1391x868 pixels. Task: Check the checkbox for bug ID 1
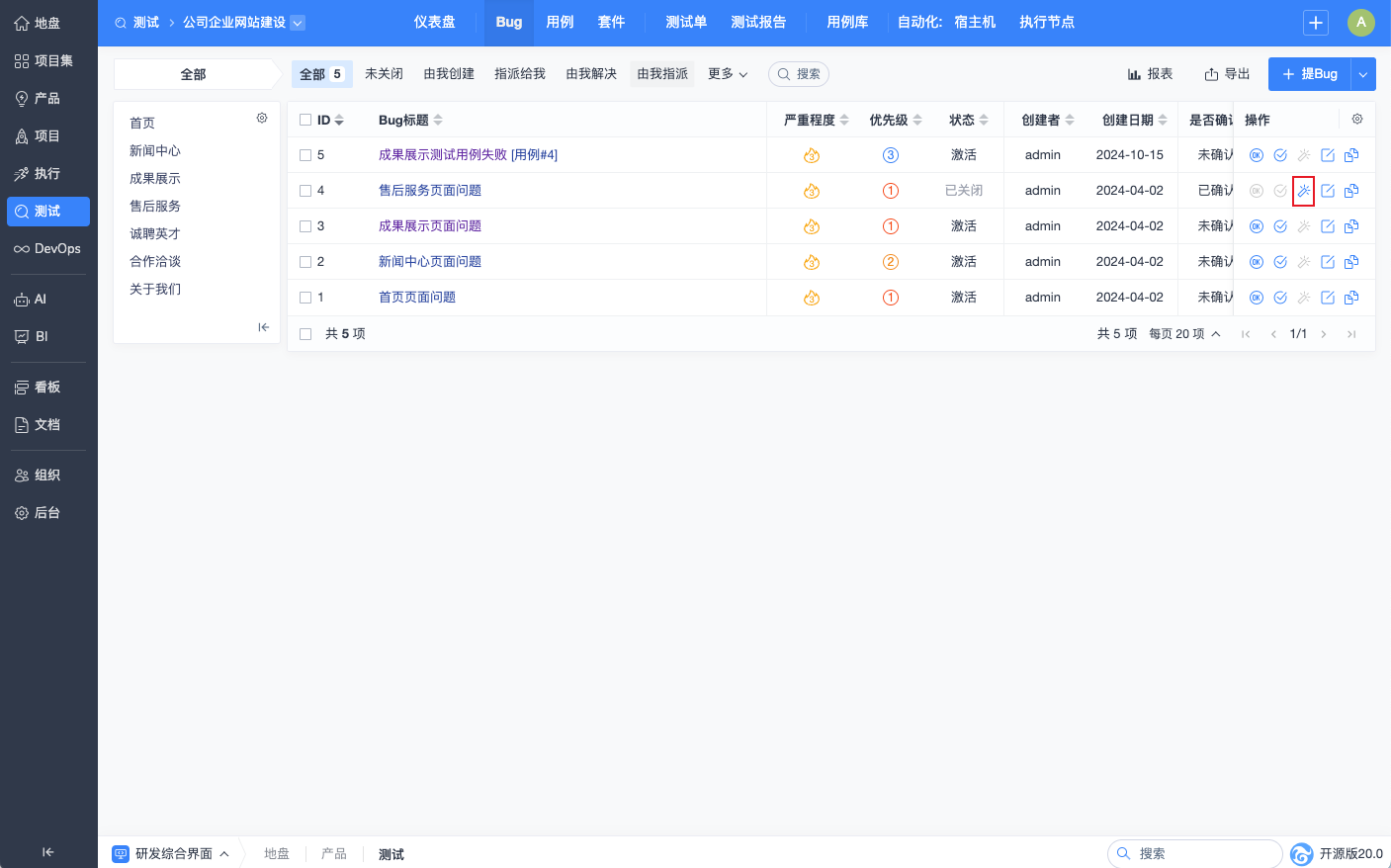[x=305, y=298]
